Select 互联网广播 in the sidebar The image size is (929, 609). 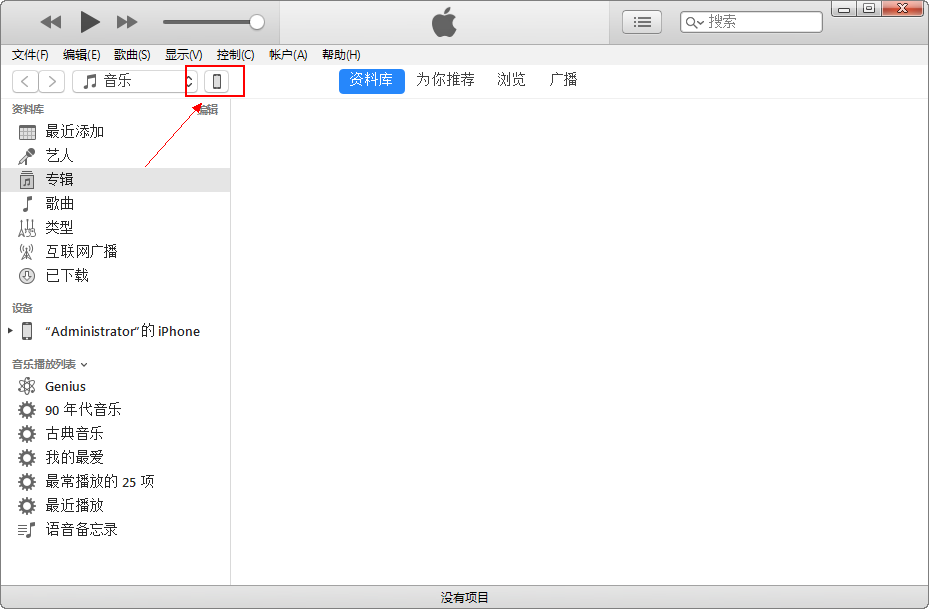click(x=116, y=251)
